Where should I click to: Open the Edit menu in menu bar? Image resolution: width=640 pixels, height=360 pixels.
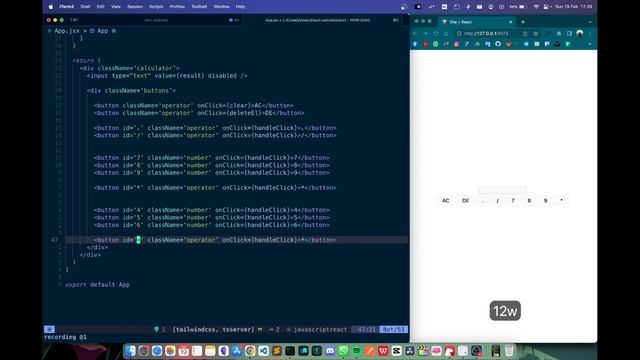[x=100, y=7]
